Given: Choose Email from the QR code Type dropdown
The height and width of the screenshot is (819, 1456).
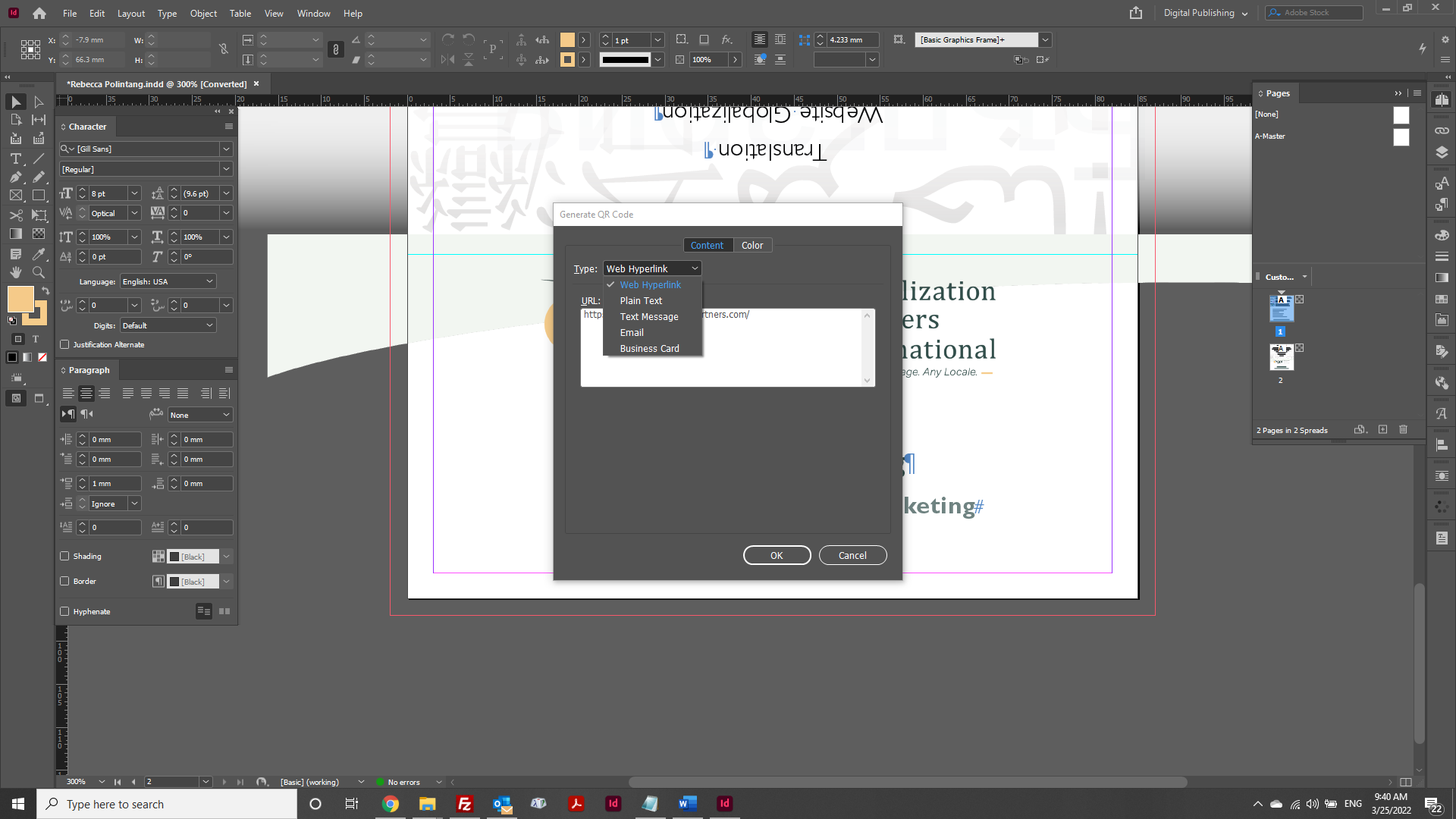Looking at the screenshot, I should [632, 332].
